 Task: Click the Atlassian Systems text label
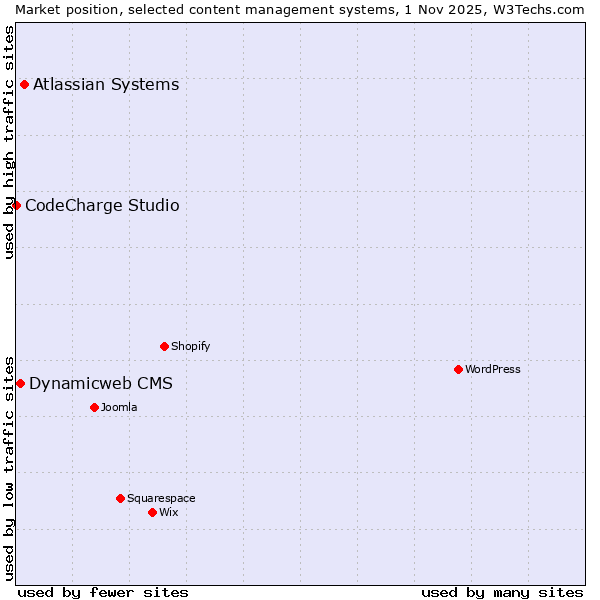click(x=106, y=84)
